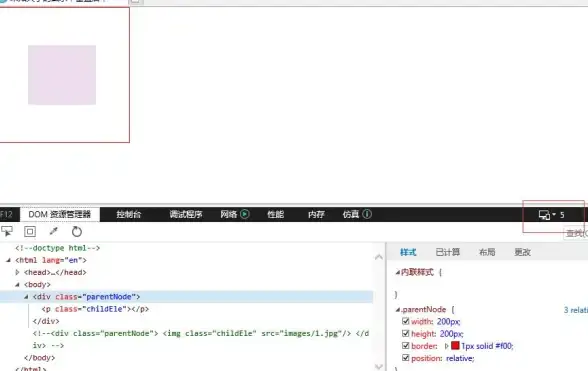Activate the select element pointer tool
The height and width of the screenshot is (371, 588).
pyautogui.click(x=7, y=231)
